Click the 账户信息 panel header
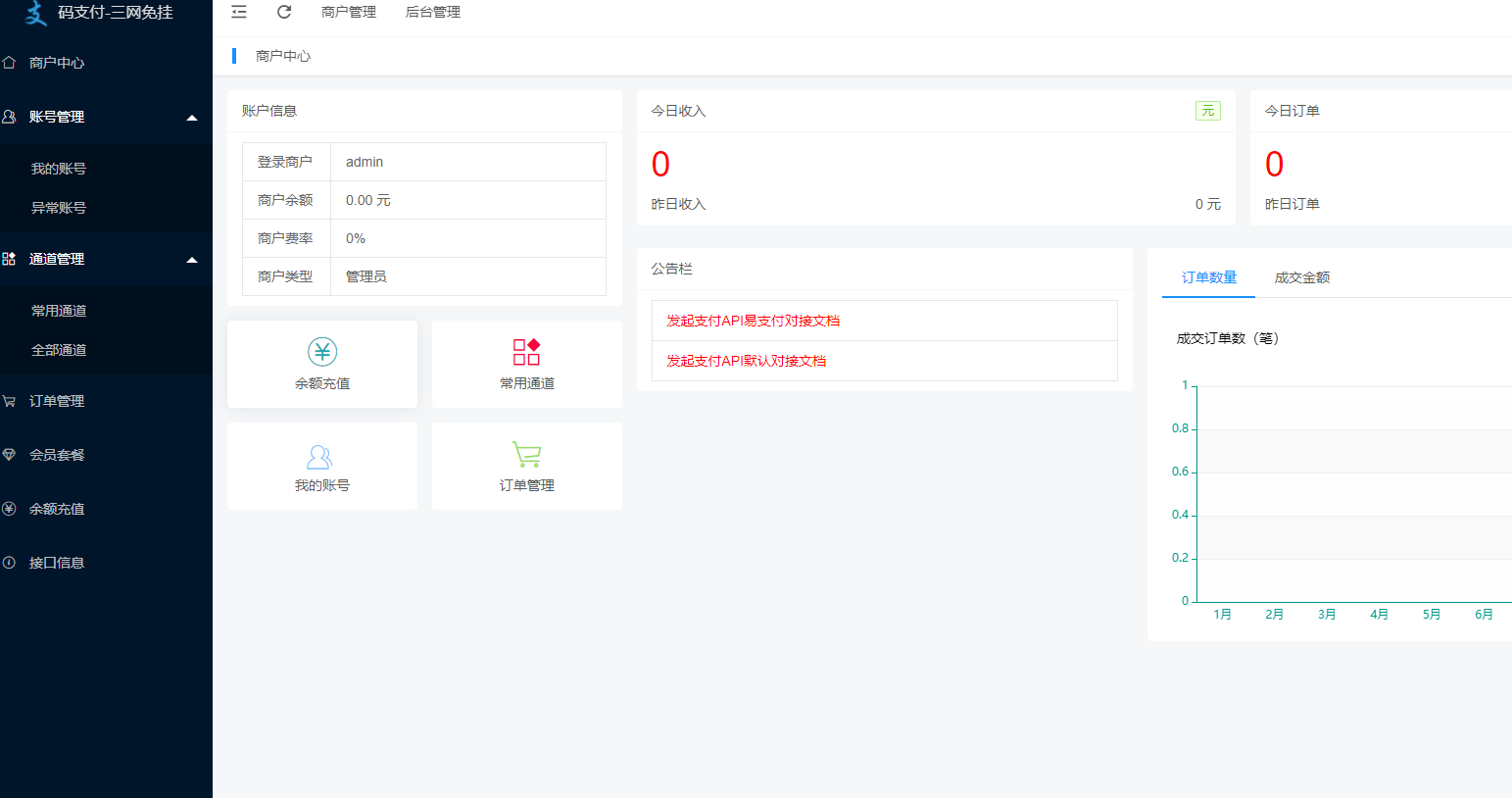This screenshot has height=798, width=1512. tap(269, 111)
